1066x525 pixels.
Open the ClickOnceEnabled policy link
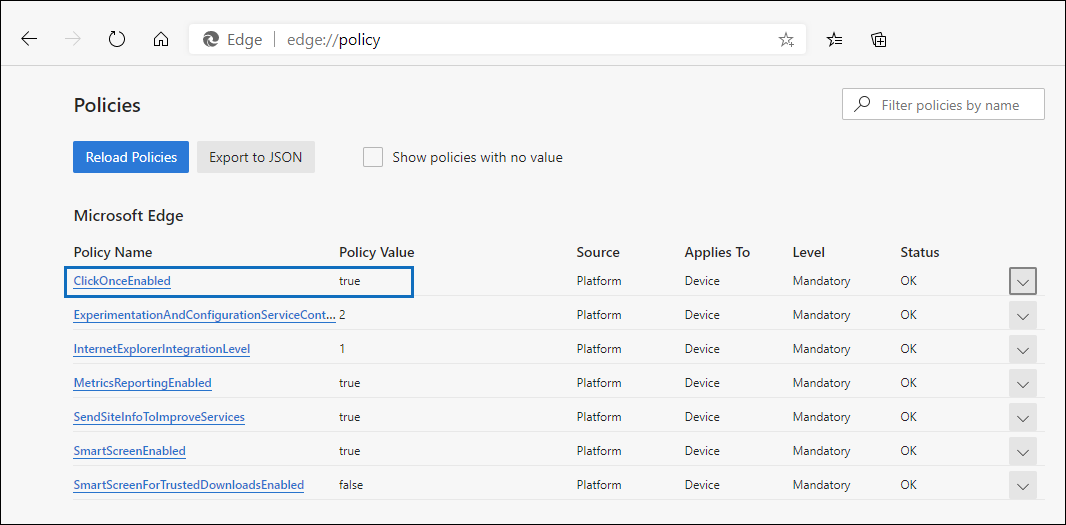pos(122,281)
